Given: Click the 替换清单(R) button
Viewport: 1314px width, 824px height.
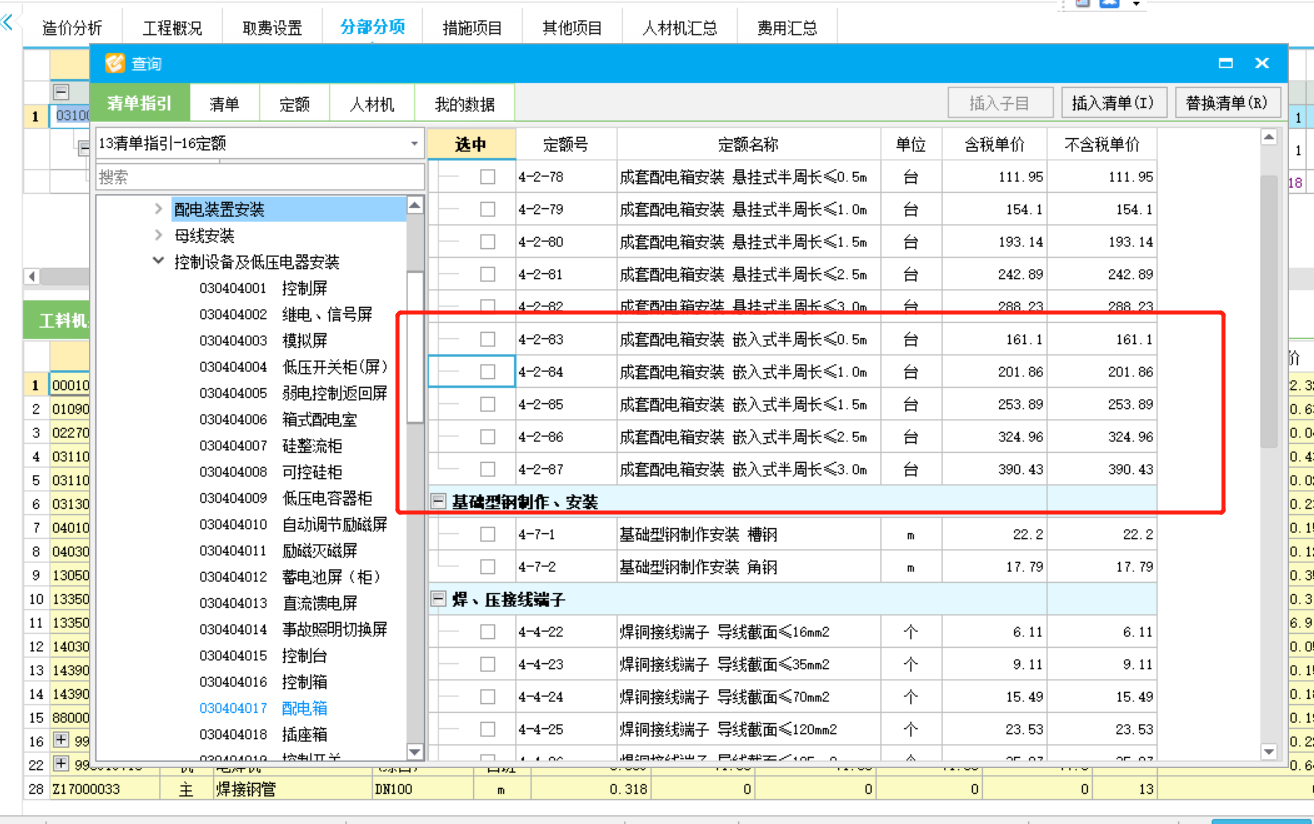Looking at the screenshot, I should pyautogui.click(x=1227, y=103).
